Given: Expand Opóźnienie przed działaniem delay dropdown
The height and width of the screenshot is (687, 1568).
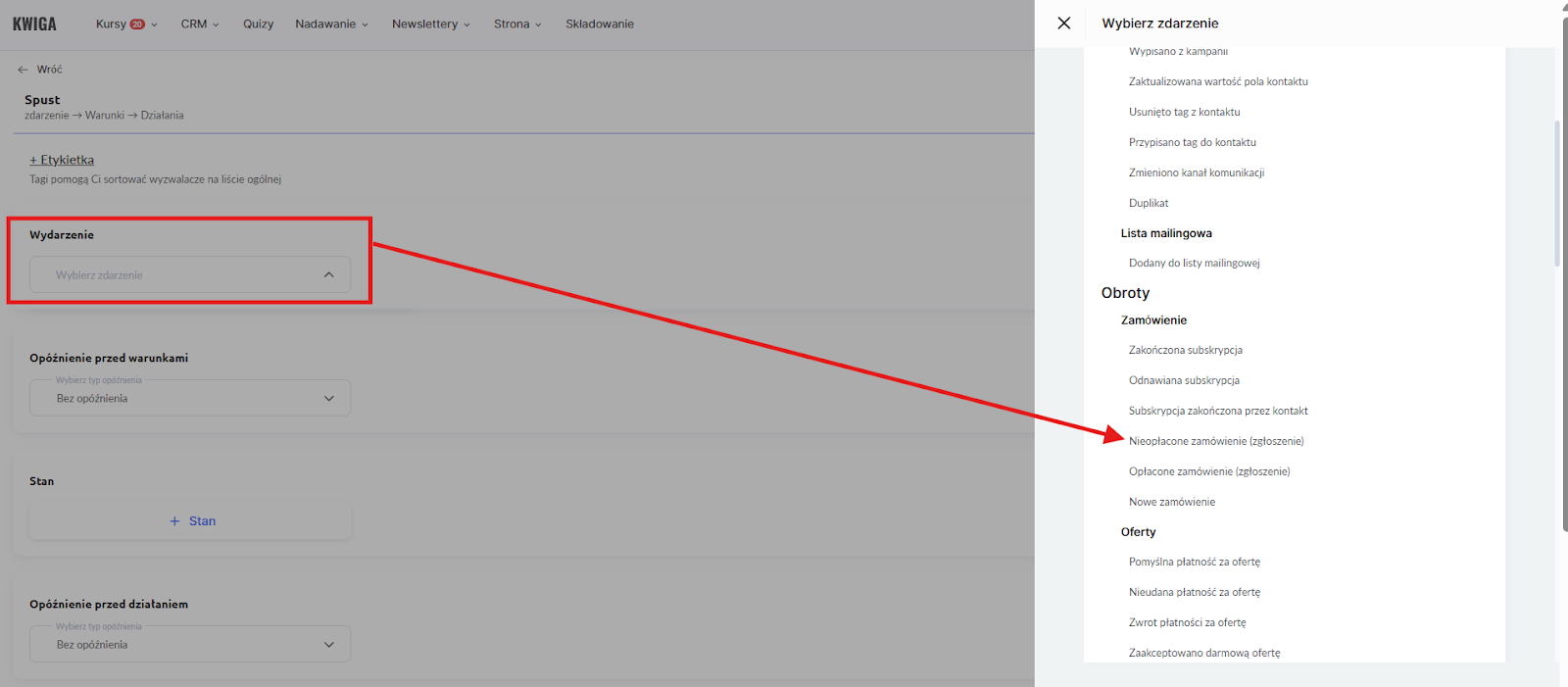Looking at the screenshot, I should pos(190,645).
